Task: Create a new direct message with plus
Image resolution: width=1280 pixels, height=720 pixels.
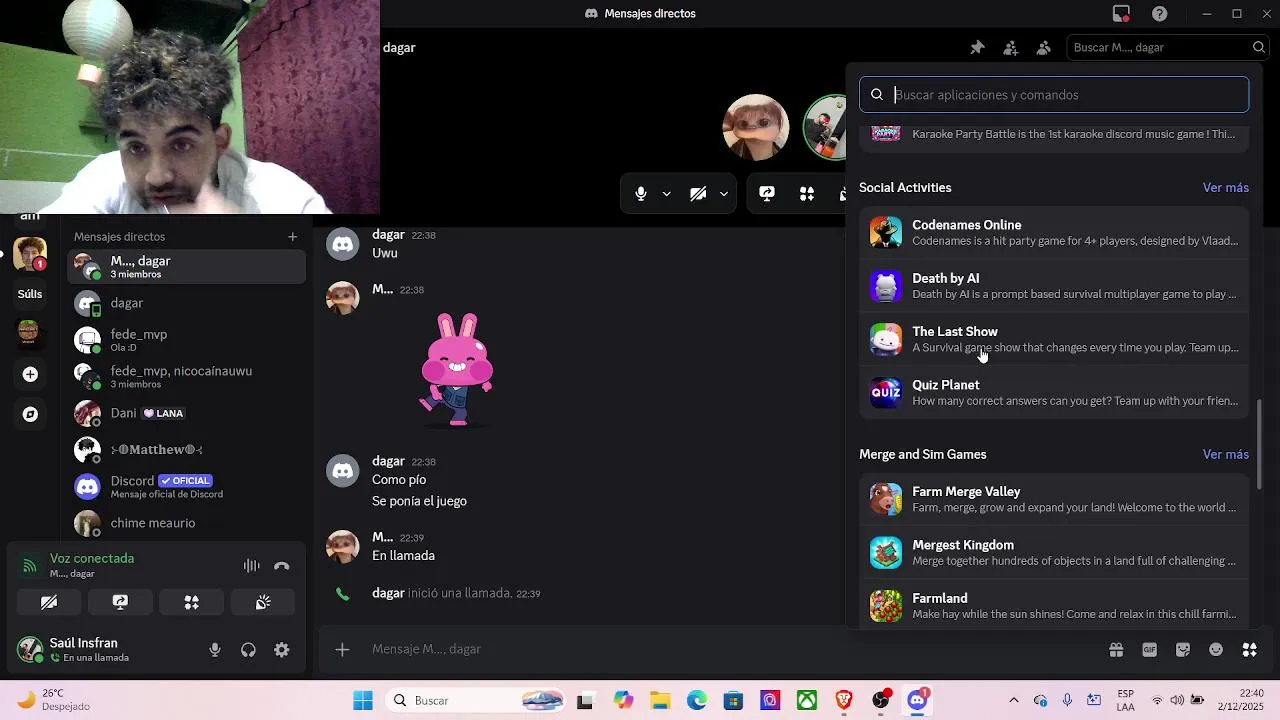Action: coord(292,237)
